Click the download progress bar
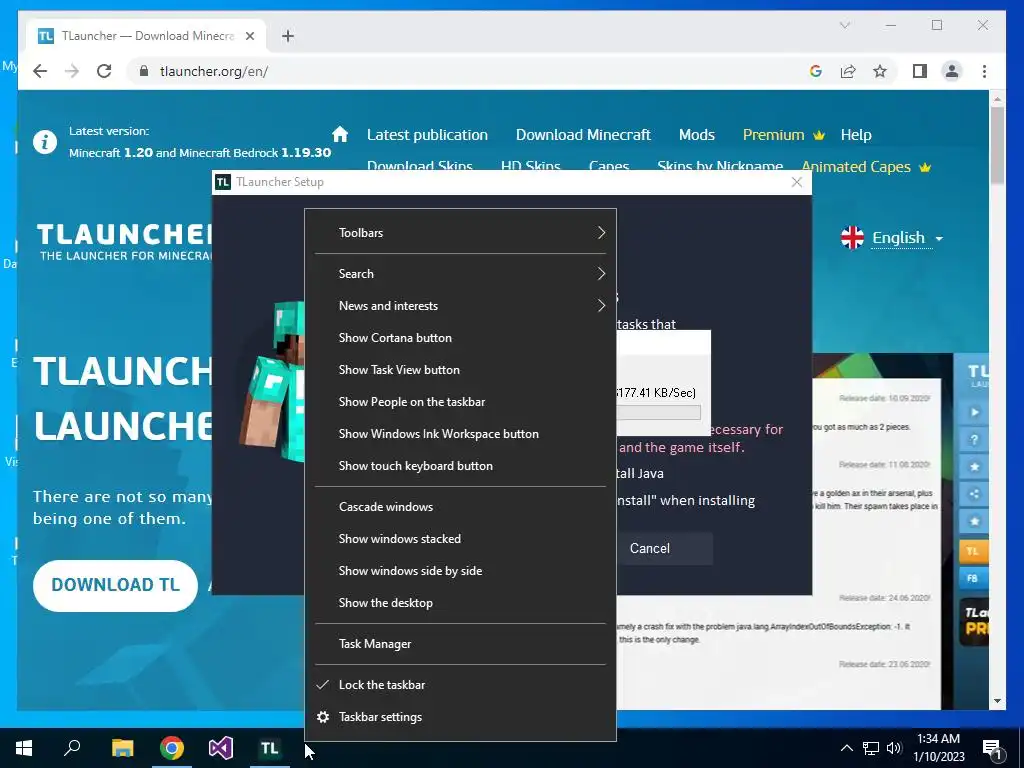This screenshot has height=768, width=1024. [658, 413]
